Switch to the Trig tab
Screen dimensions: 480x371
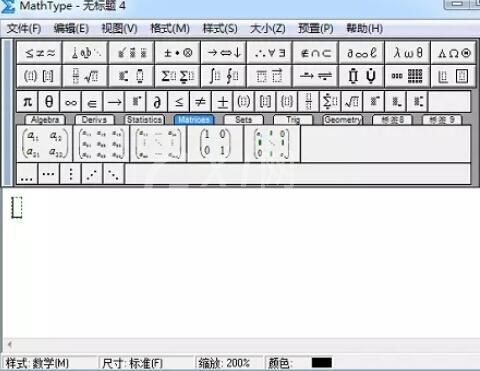point(293,120)
